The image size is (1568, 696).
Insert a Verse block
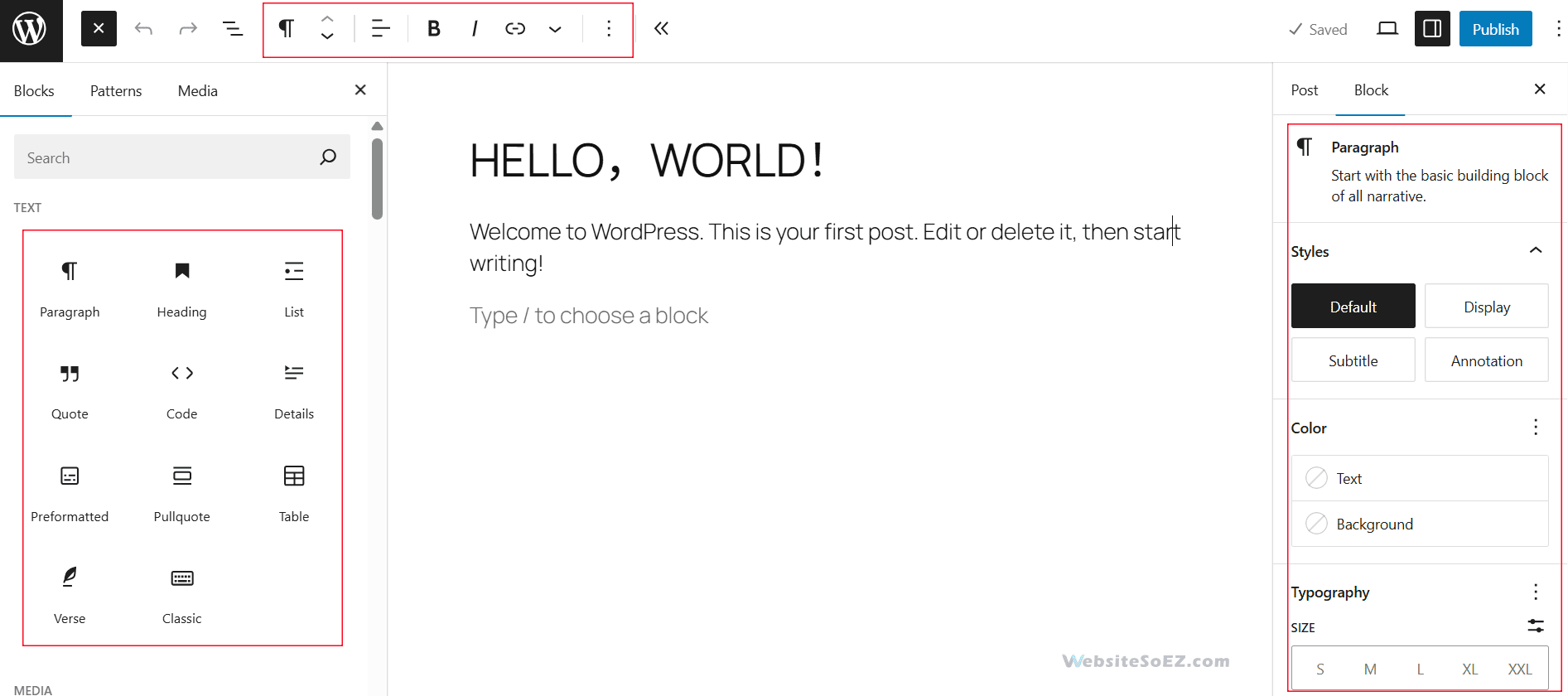coord(70,595)
